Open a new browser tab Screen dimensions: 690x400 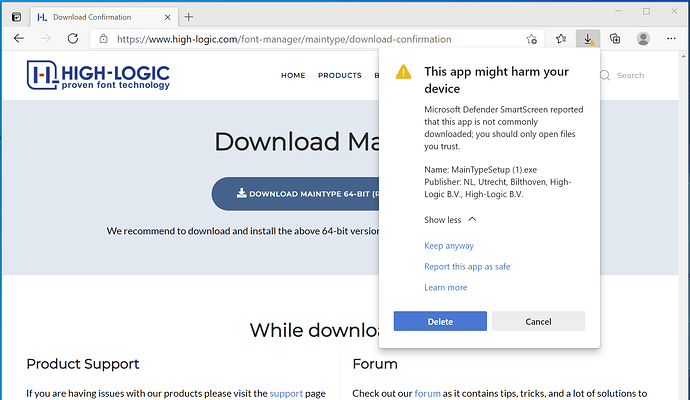[x=189, y=17]
